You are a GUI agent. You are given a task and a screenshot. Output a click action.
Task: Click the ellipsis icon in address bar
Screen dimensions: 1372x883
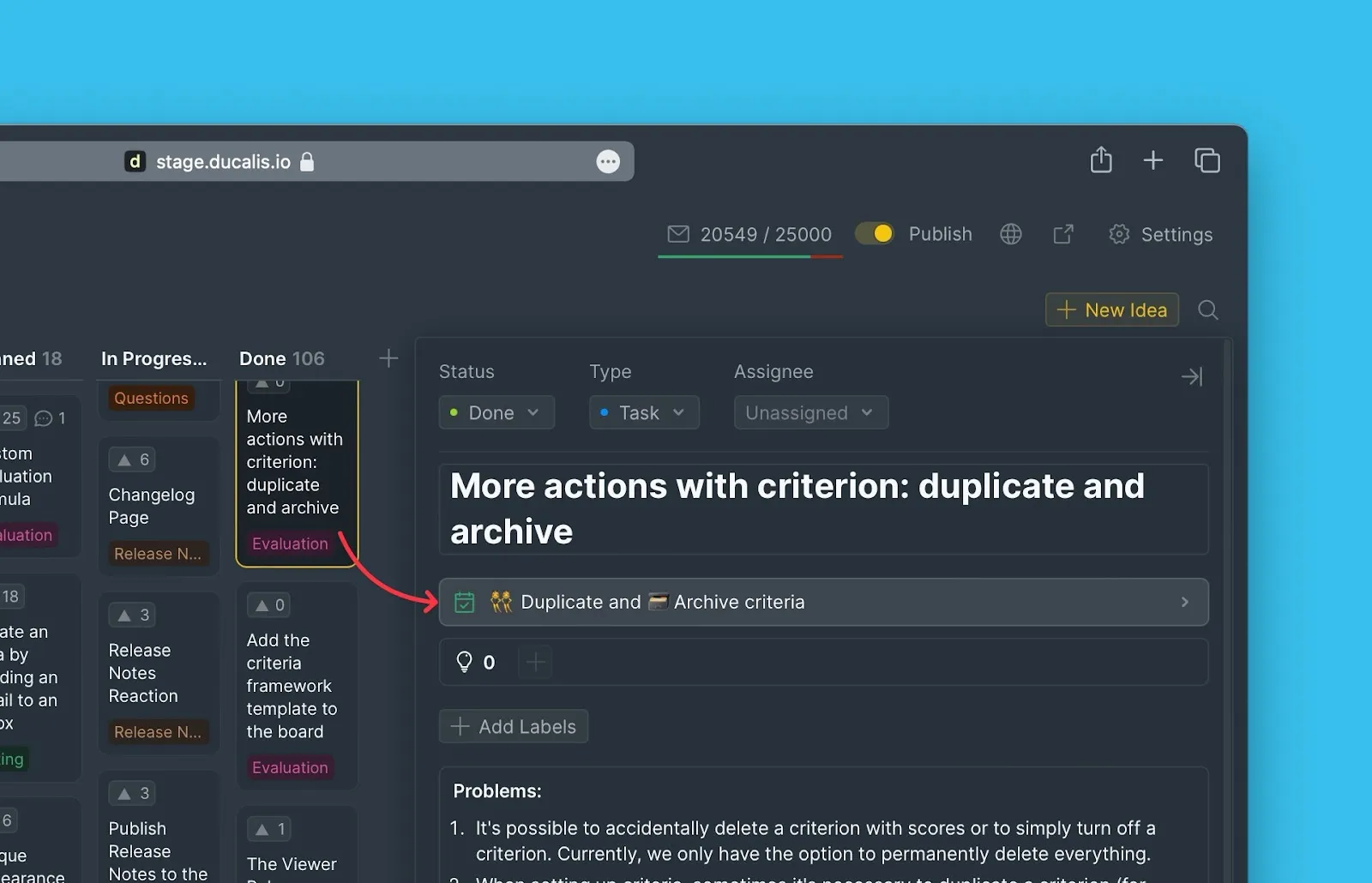[608, 162]
